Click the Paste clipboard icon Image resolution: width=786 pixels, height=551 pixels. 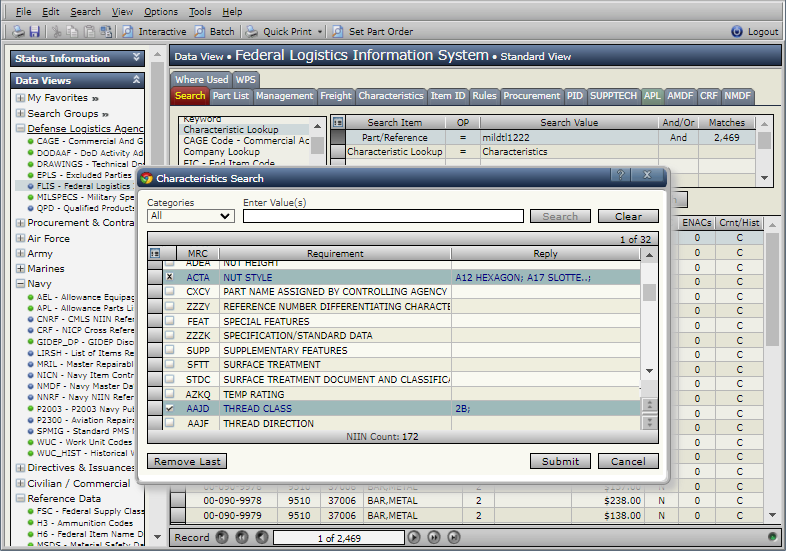click(89, 32)
